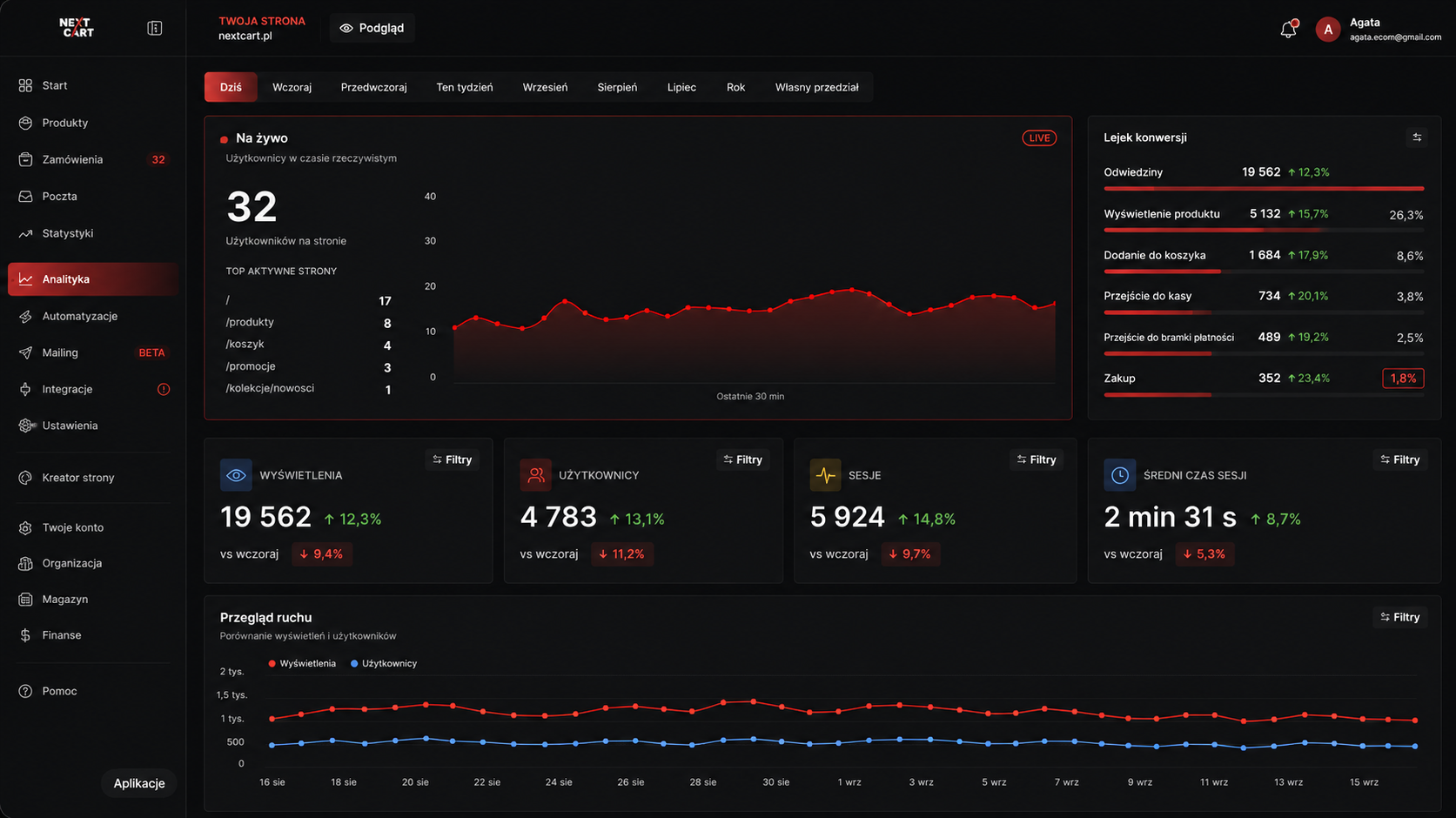
Task: Click the Automatyzacje sidebar icon
Action: pos(25,316)
